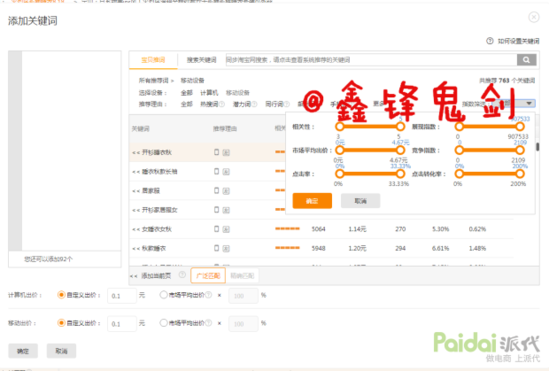
Task: Focus 计算机出价 custom bid field
Action: [122, 296]
